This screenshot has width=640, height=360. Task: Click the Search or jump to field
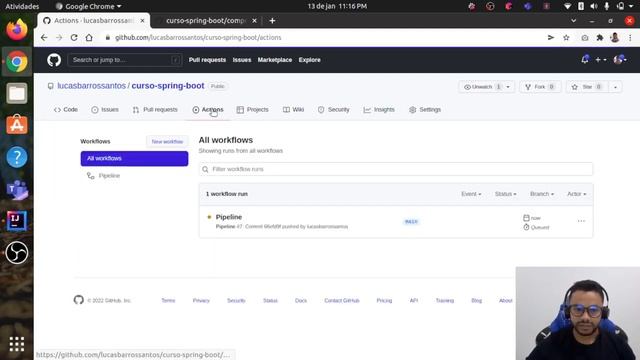click(125, 60)
